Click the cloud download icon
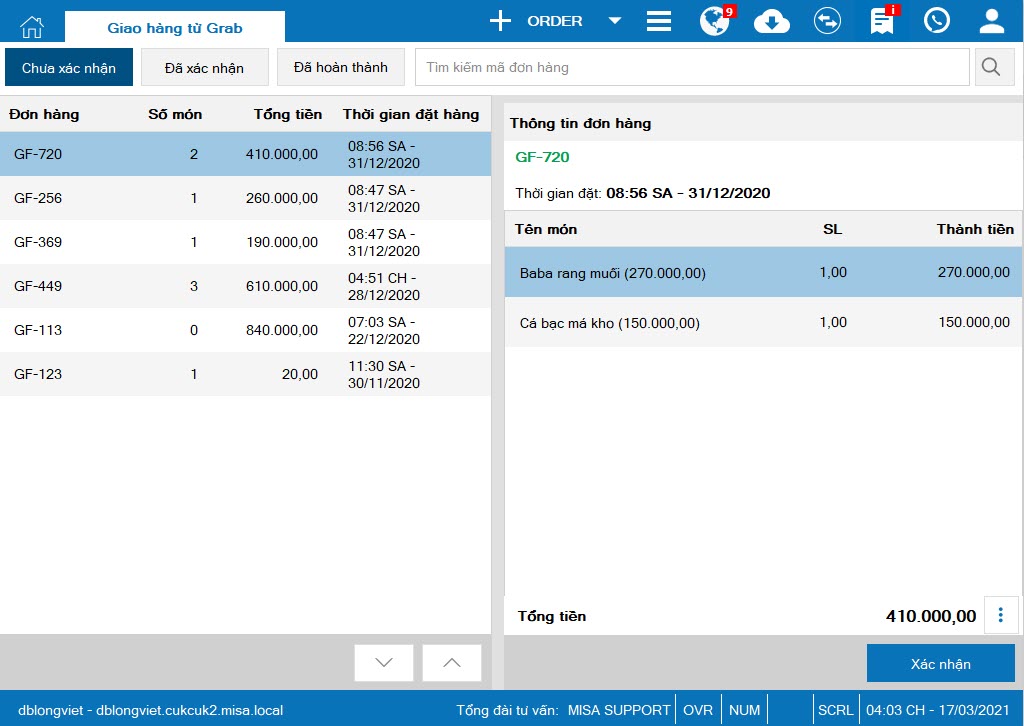 tap(772, 22)
